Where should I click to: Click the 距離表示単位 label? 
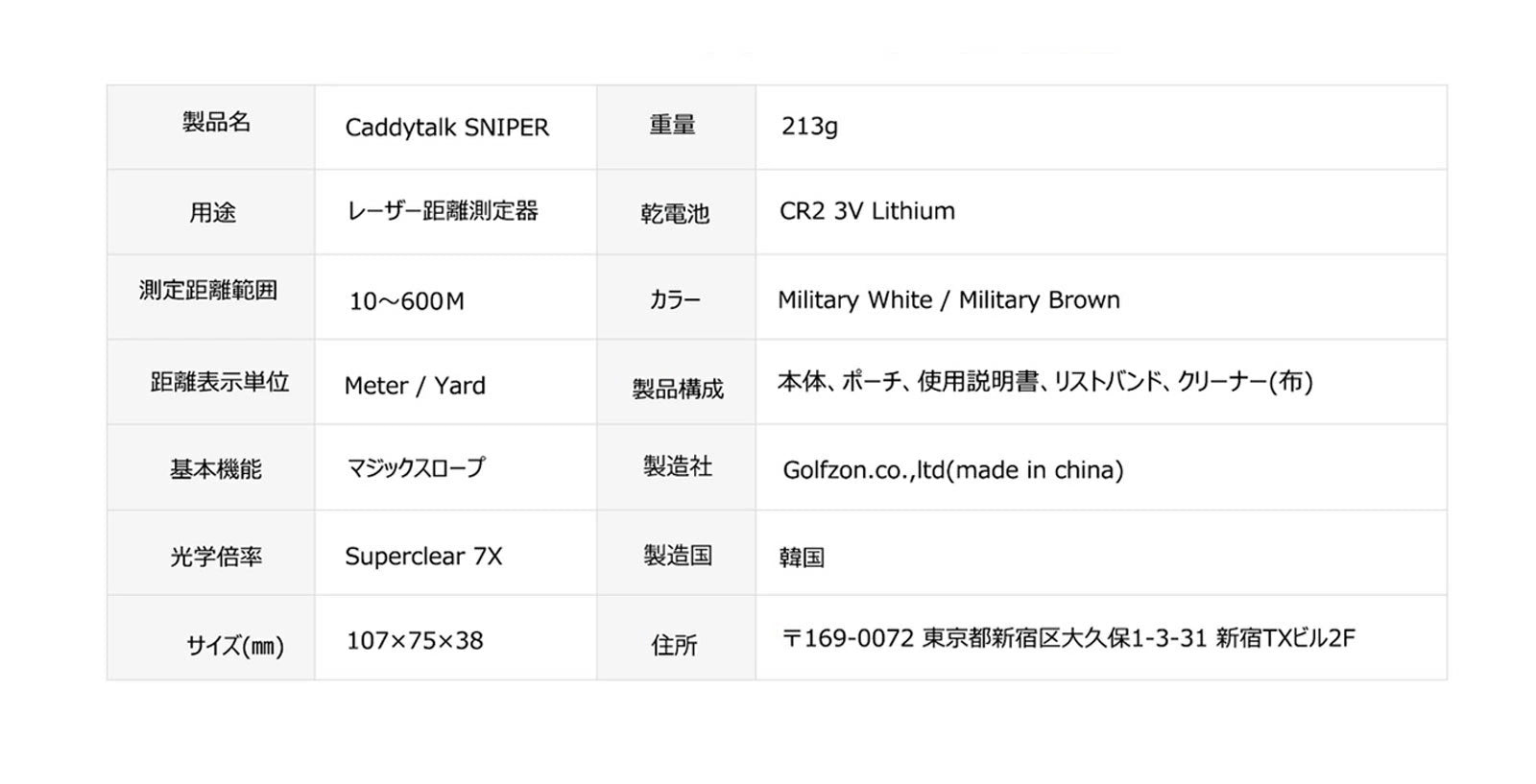pyautogui.click(x=220, y=382)
